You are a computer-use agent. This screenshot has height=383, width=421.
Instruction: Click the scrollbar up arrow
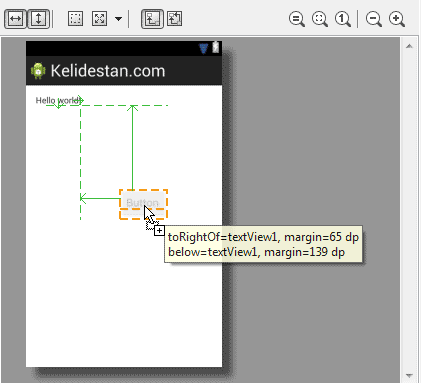(409, 46)
